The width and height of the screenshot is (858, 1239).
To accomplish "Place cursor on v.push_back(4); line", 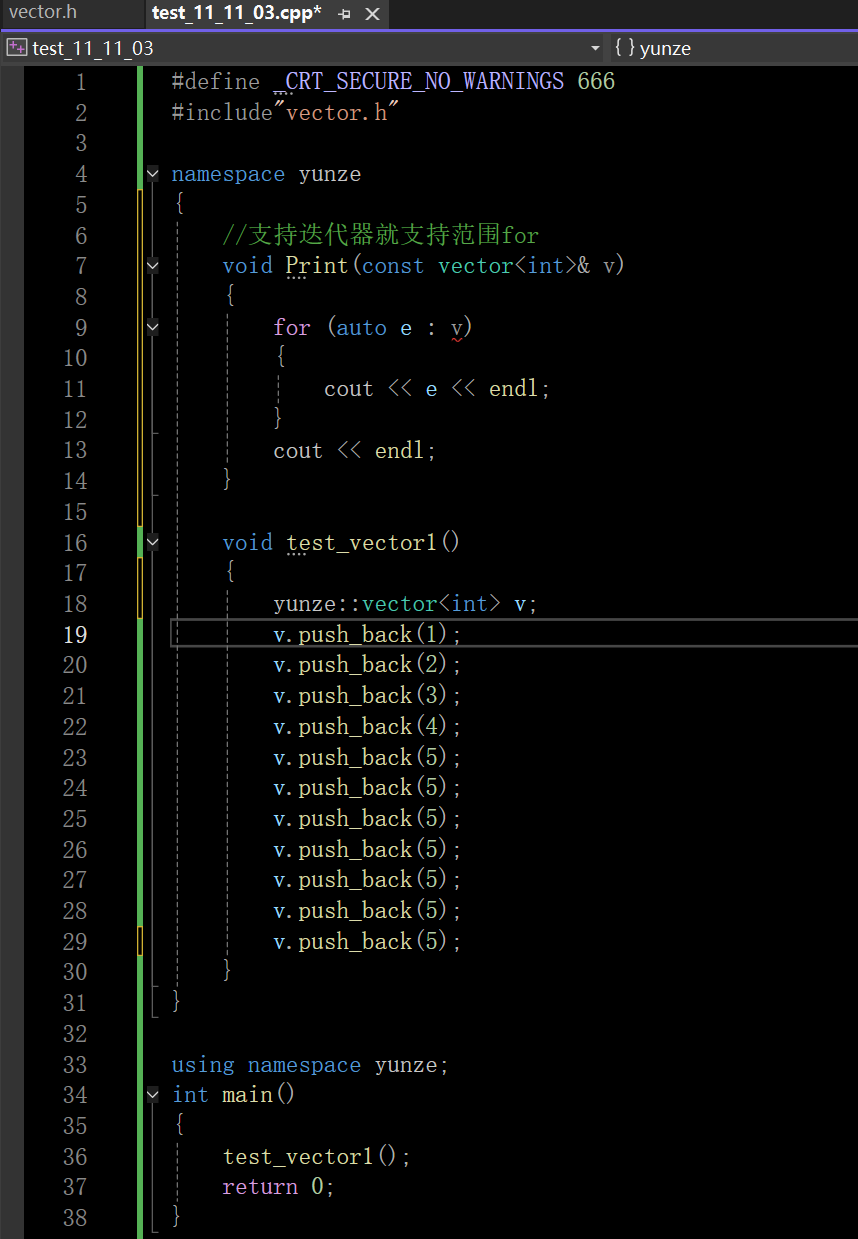I will click(x=367, y=727).
